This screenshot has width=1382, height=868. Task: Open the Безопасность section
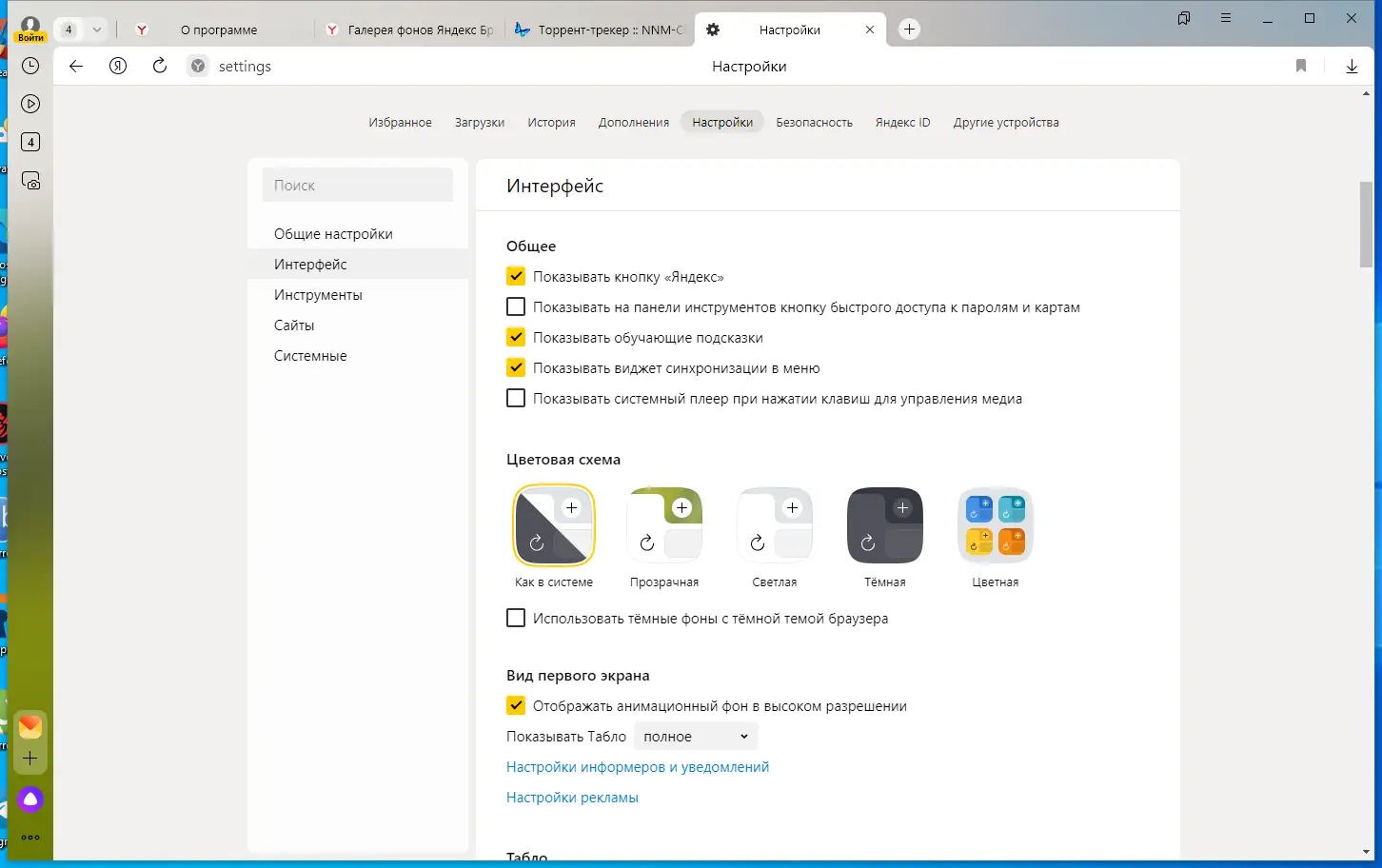pos(814,123)
